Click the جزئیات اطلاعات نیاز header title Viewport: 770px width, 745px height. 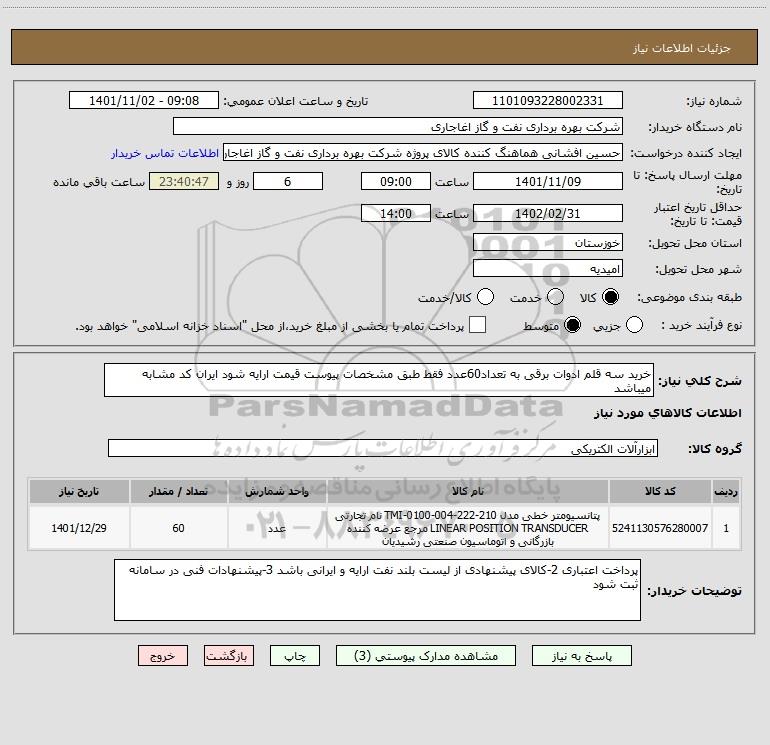tap(682, 48)
